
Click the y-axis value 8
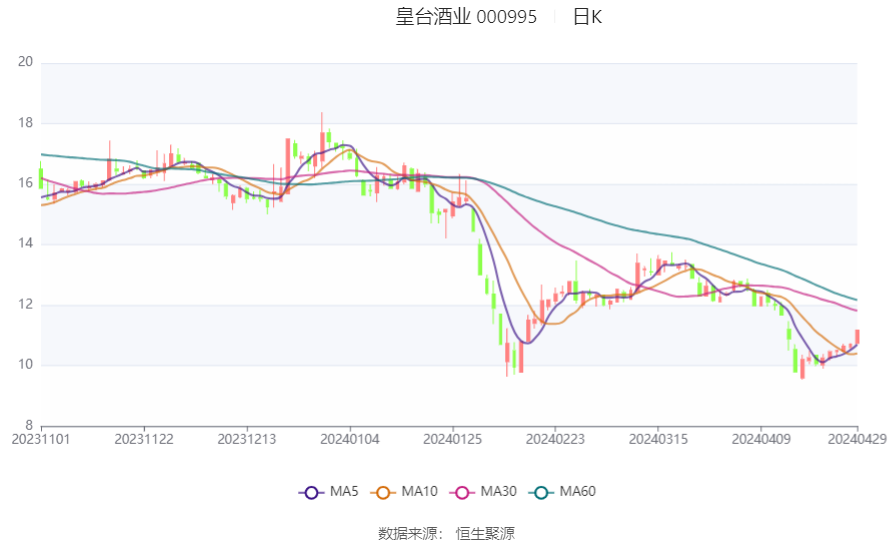pyautogui.click(x=29, y=425)
